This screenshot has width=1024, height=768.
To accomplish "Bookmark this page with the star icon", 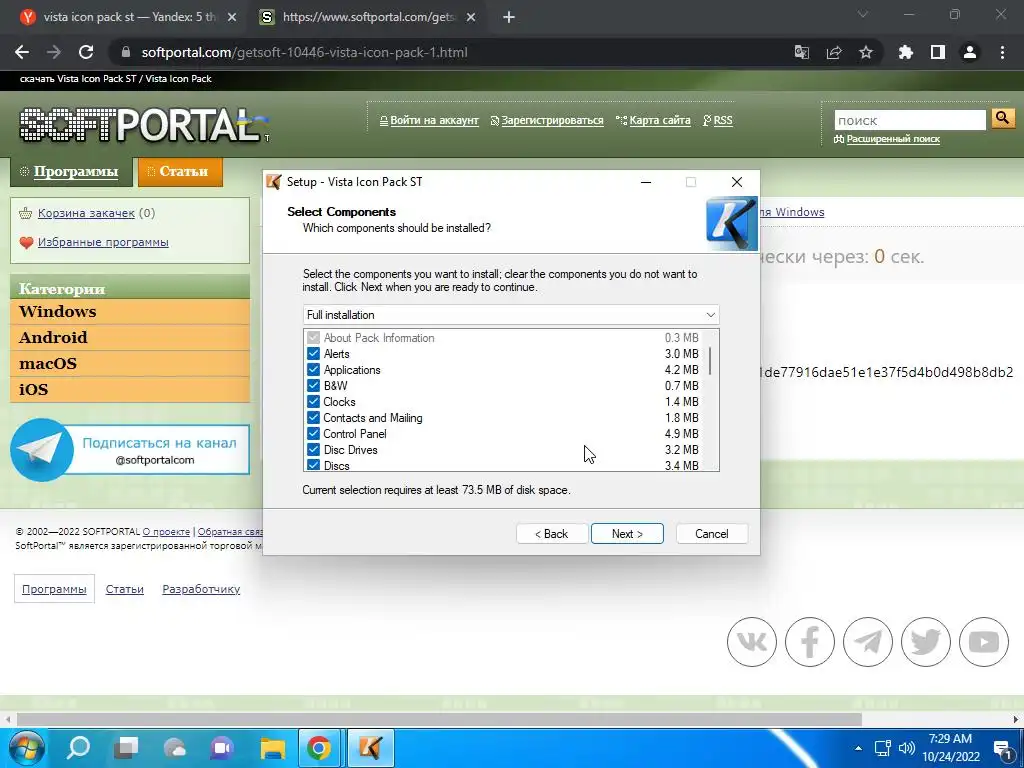I will 866,52.
